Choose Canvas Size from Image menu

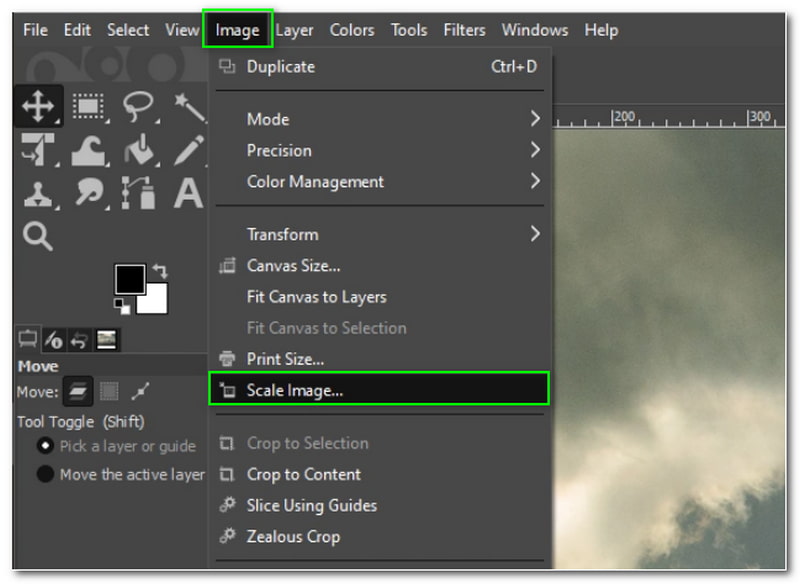click(293, 266)
